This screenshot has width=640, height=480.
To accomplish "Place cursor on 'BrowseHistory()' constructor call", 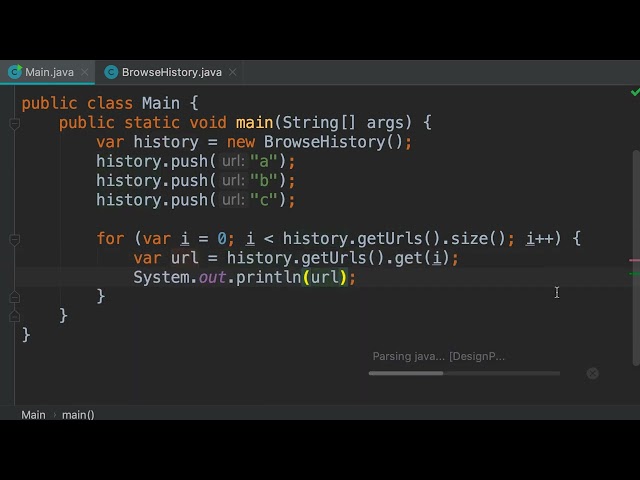I will [333, 142].
